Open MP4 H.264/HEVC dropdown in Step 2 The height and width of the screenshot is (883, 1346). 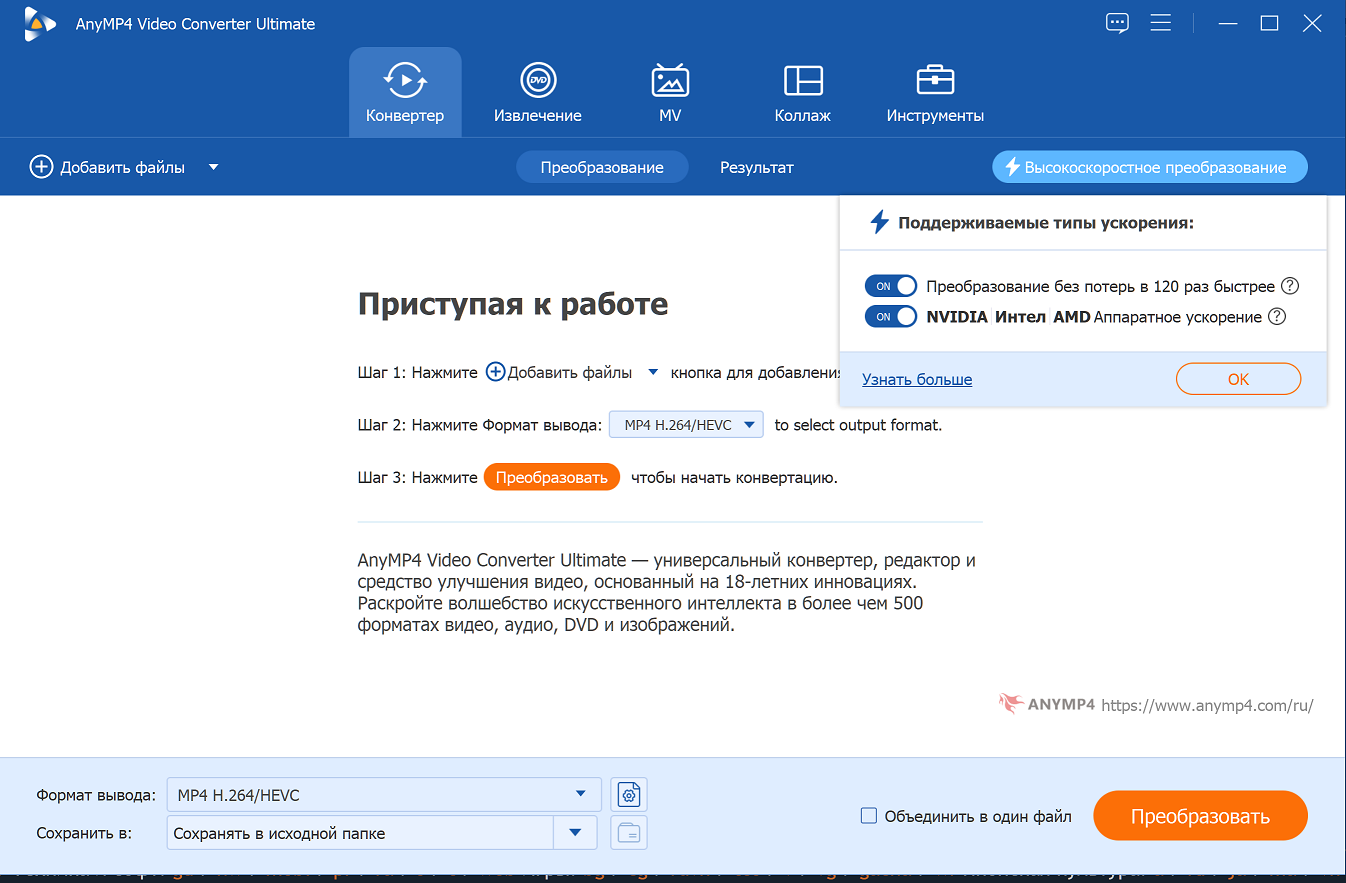686,425
